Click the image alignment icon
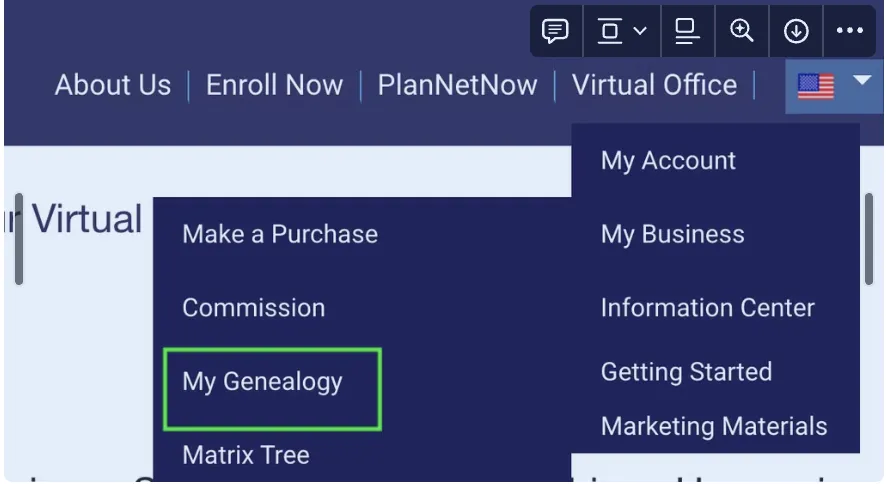 pyautogui.click(x=609, y=31)
